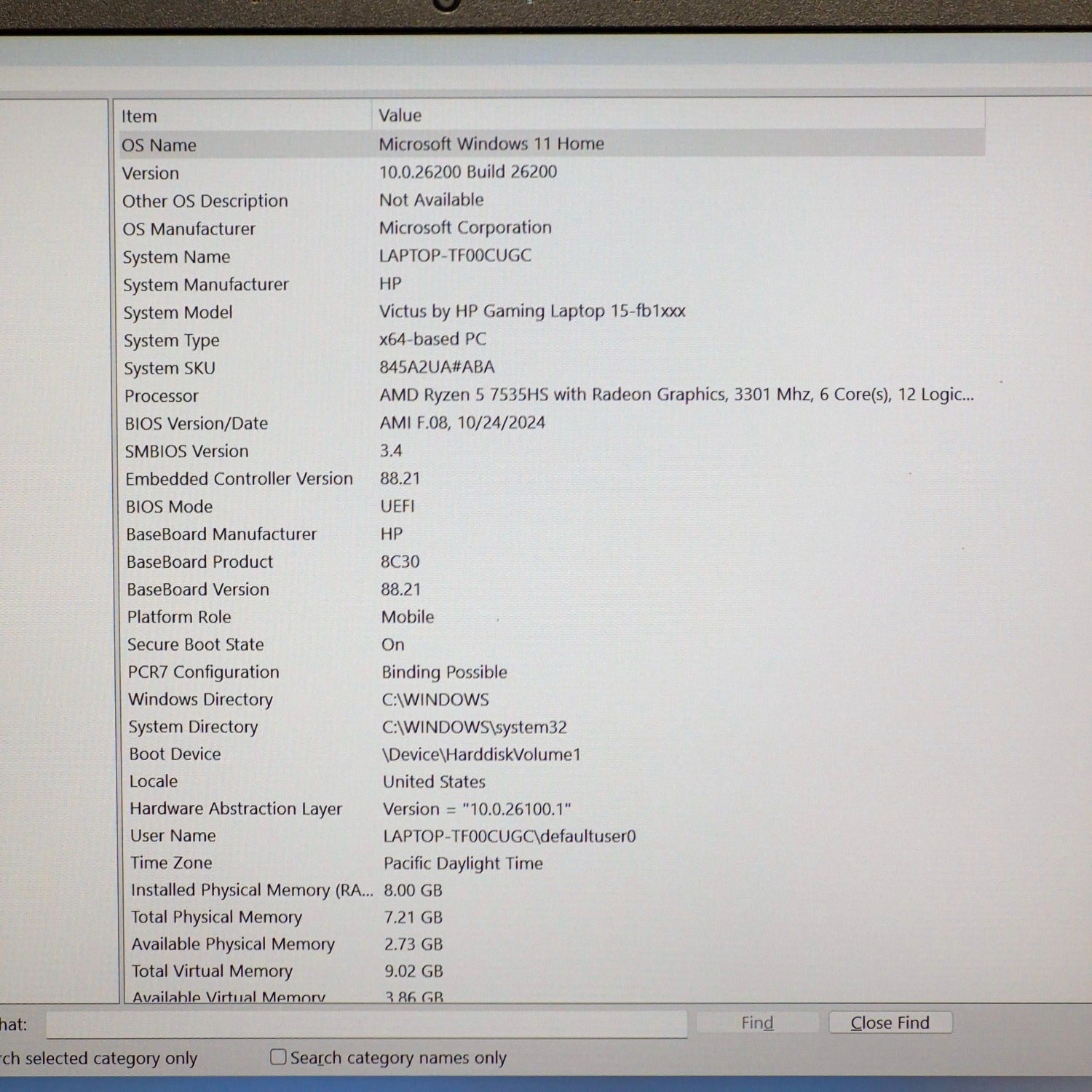Click the Microsoft Corporation value
Viewport: 1092px width, 1092px height.
pyautogui.click(x=465, y=228)
